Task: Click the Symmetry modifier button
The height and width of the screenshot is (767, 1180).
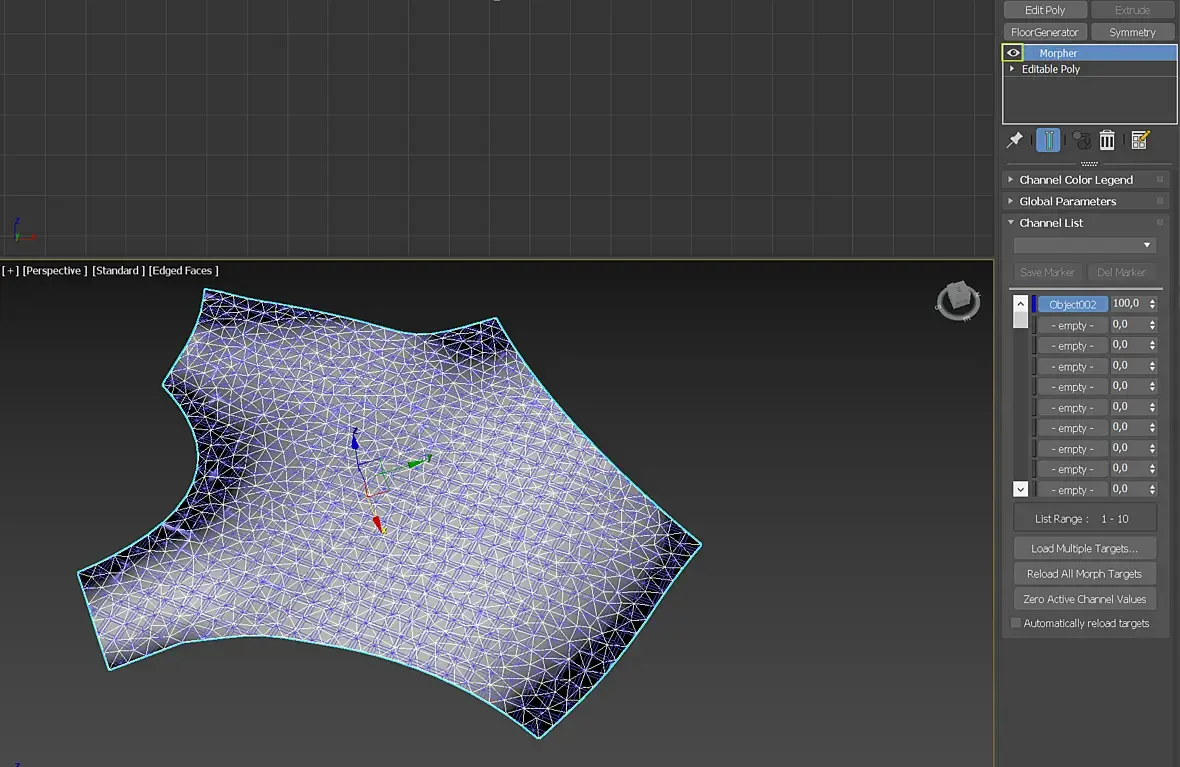Action: 1132,32
